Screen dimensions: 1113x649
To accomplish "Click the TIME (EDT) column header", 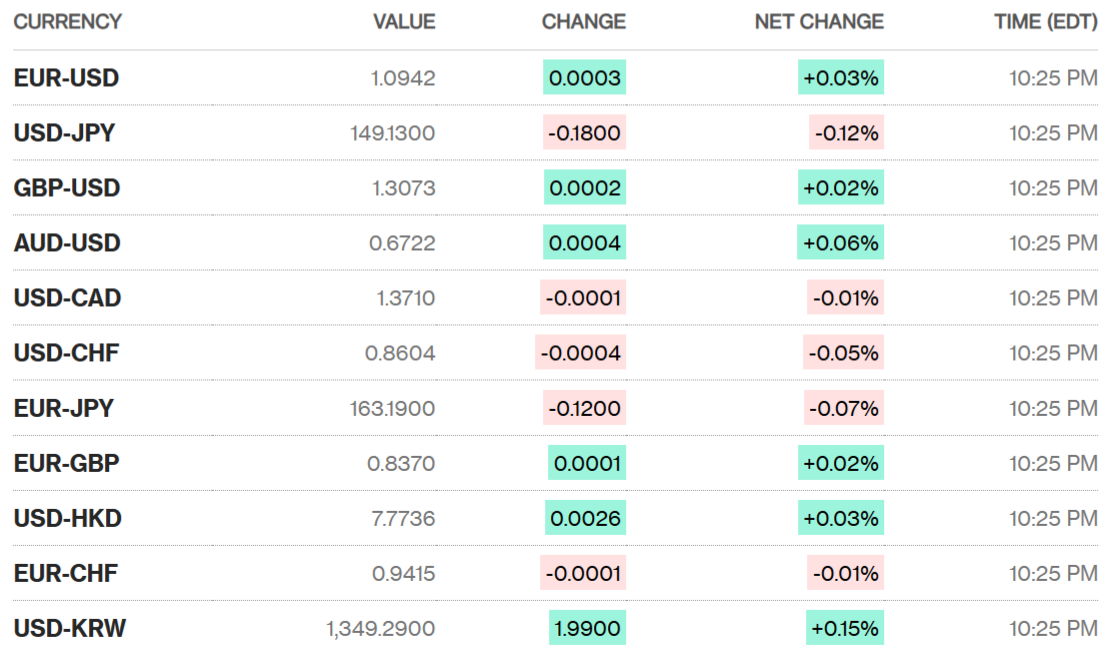I will click(x=1046, y=21).
